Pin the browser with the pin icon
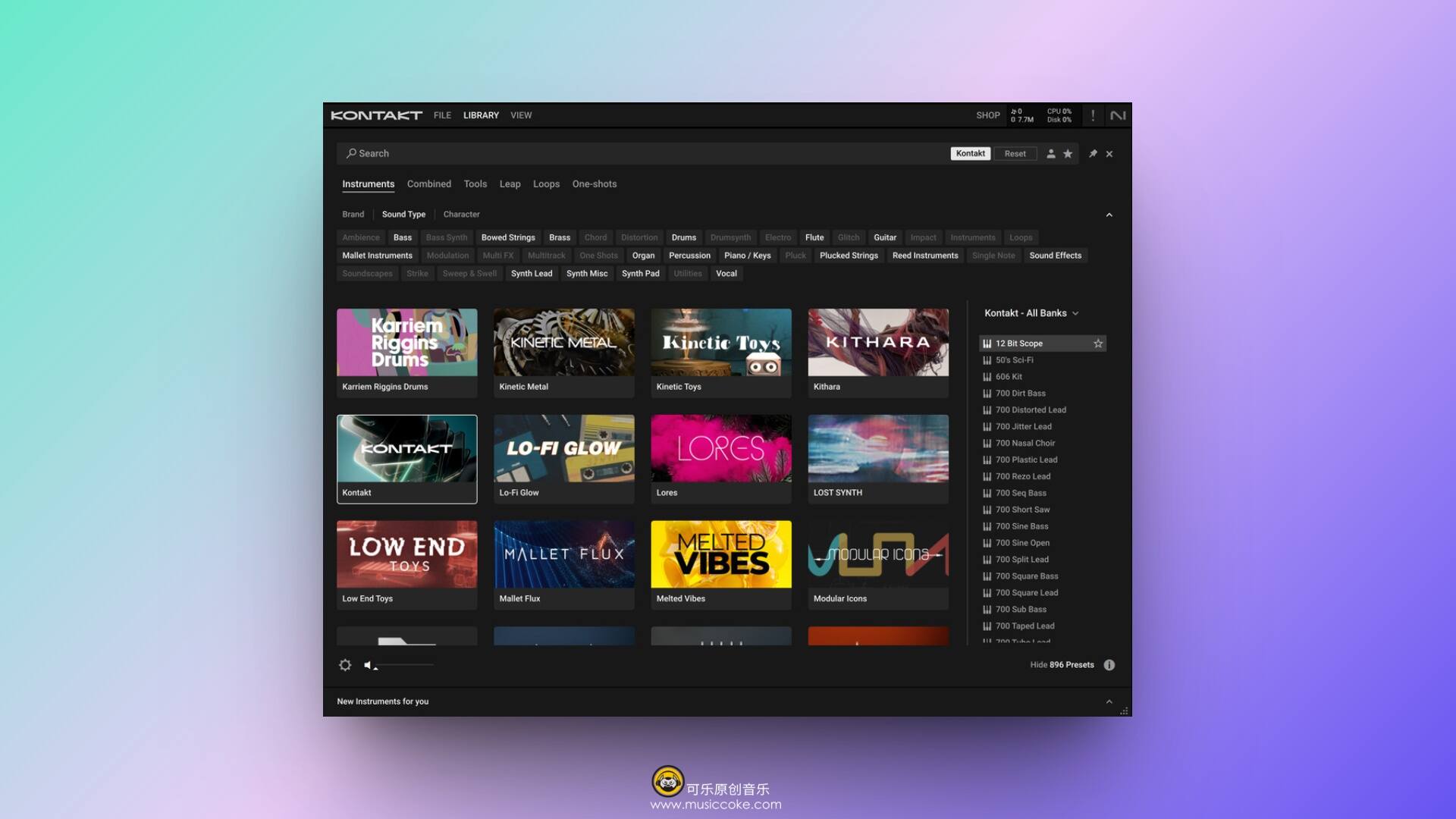Screen dimensions: 1456x819 click(x=1093, y=154)
